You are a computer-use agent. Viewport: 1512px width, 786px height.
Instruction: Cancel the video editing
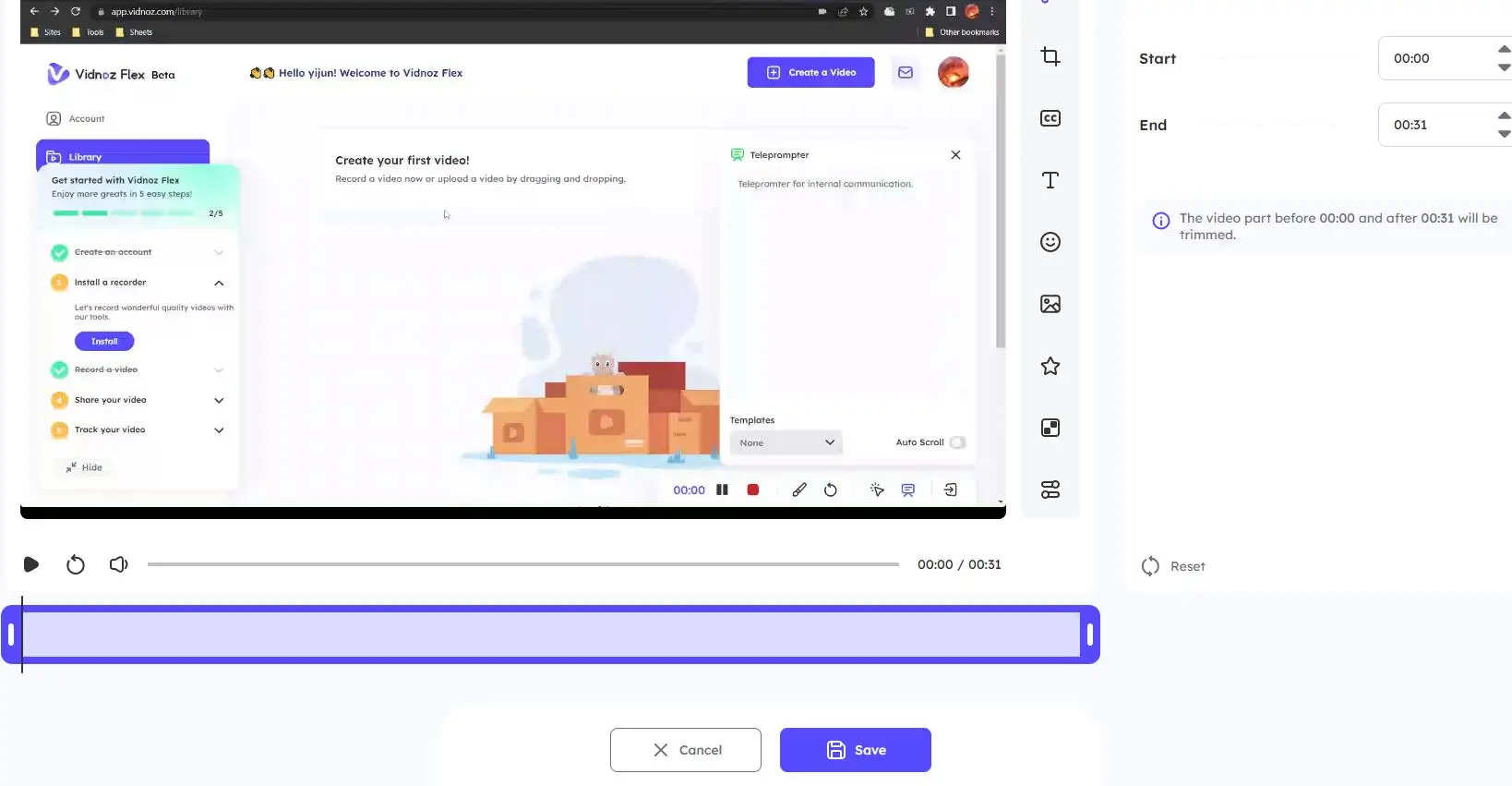click(685, 750)
